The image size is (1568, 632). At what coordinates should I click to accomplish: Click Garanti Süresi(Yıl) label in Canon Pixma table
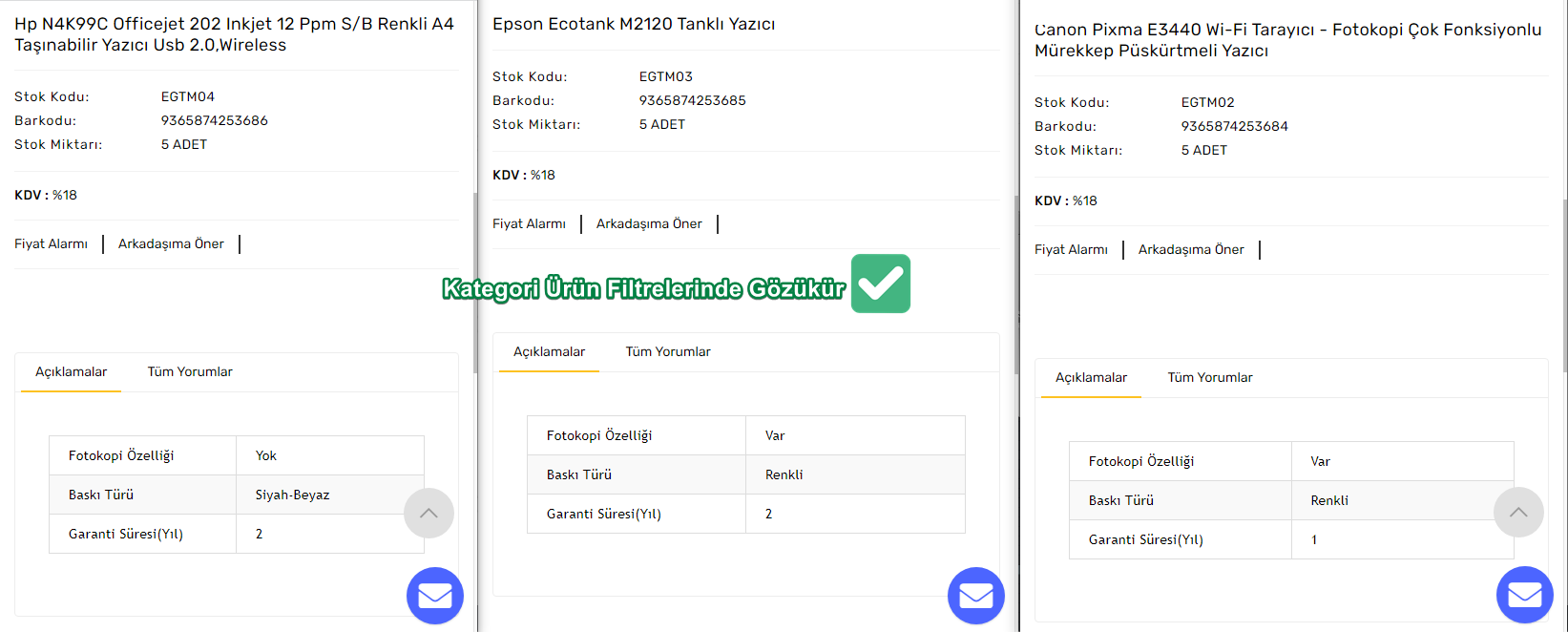pos(1146,539)
